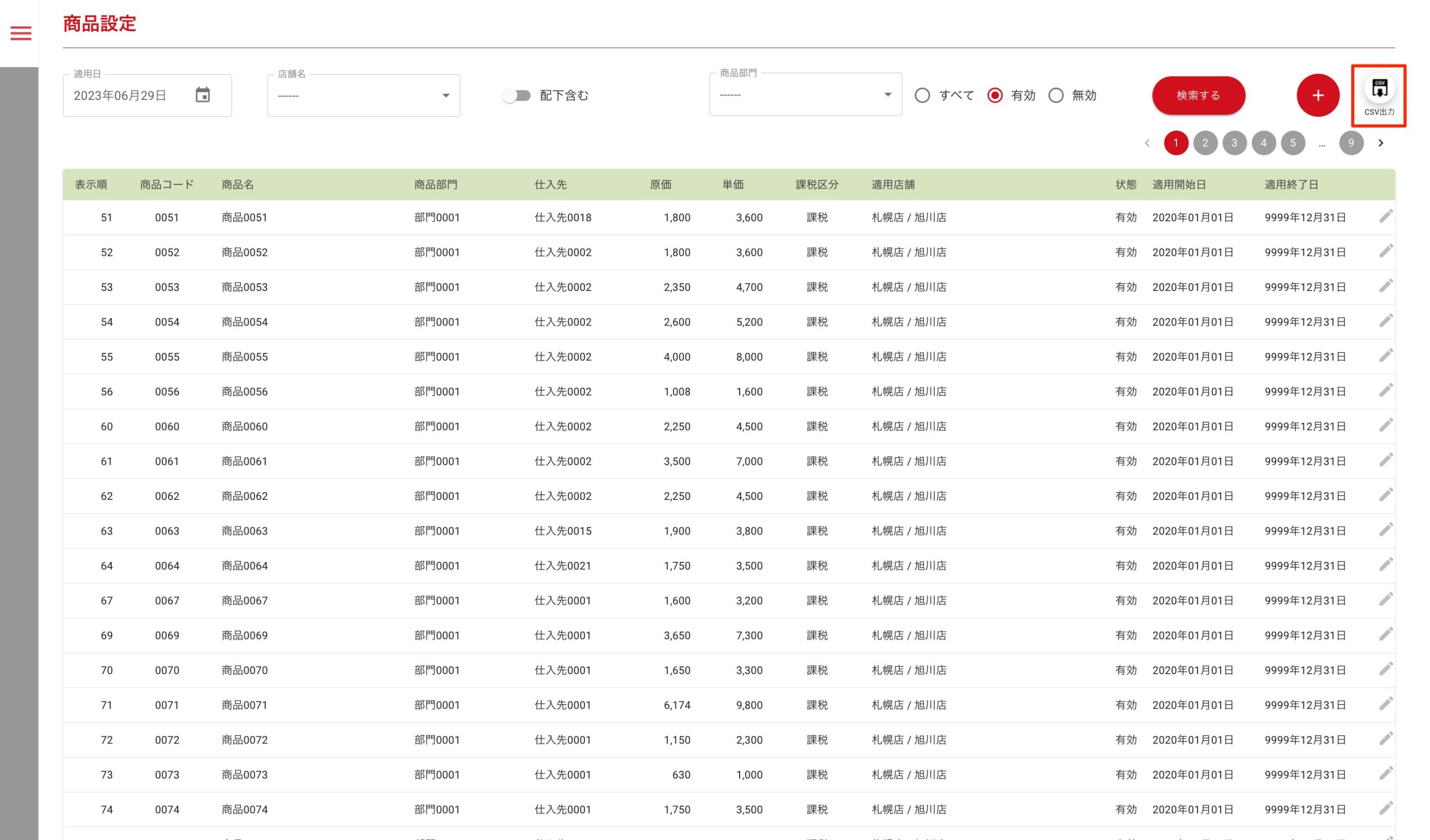Open the edit pencil for 商品0063
Image resolution: width=1430 pixels, height=840 pixels.
coord(1385,530)
